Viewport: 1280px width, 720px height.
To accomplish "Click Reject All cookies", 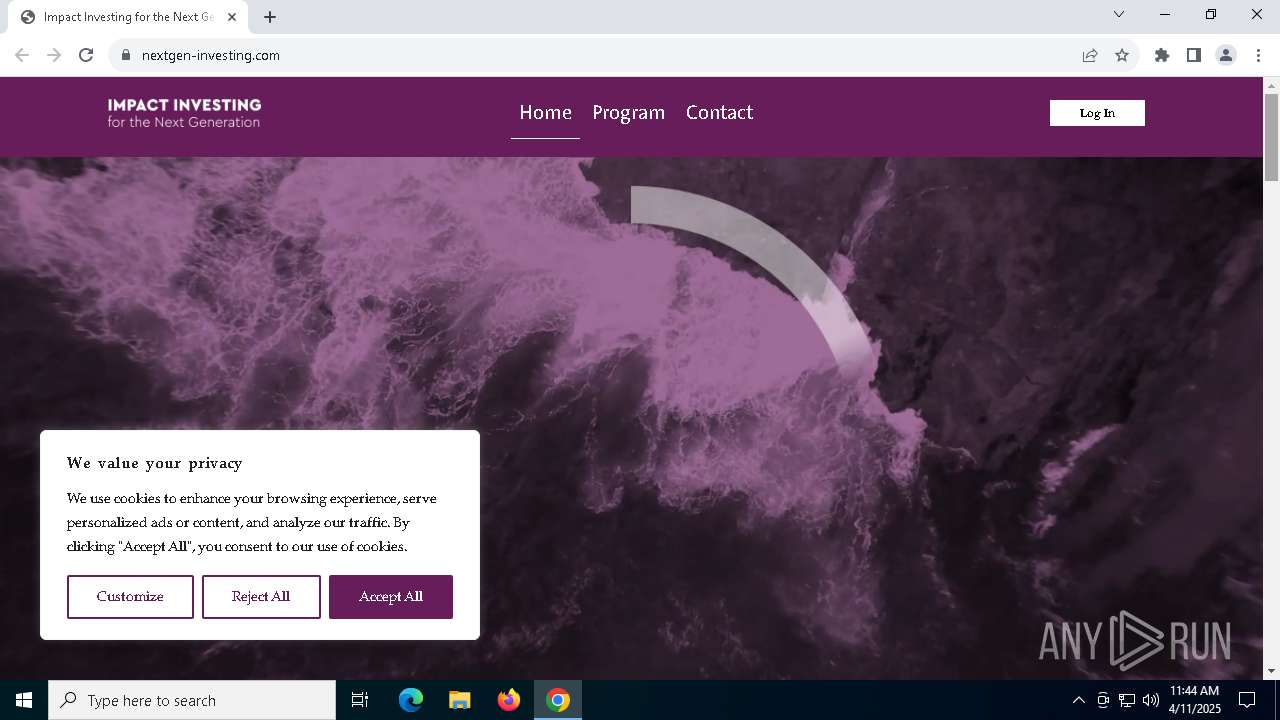I will [261, 597].
